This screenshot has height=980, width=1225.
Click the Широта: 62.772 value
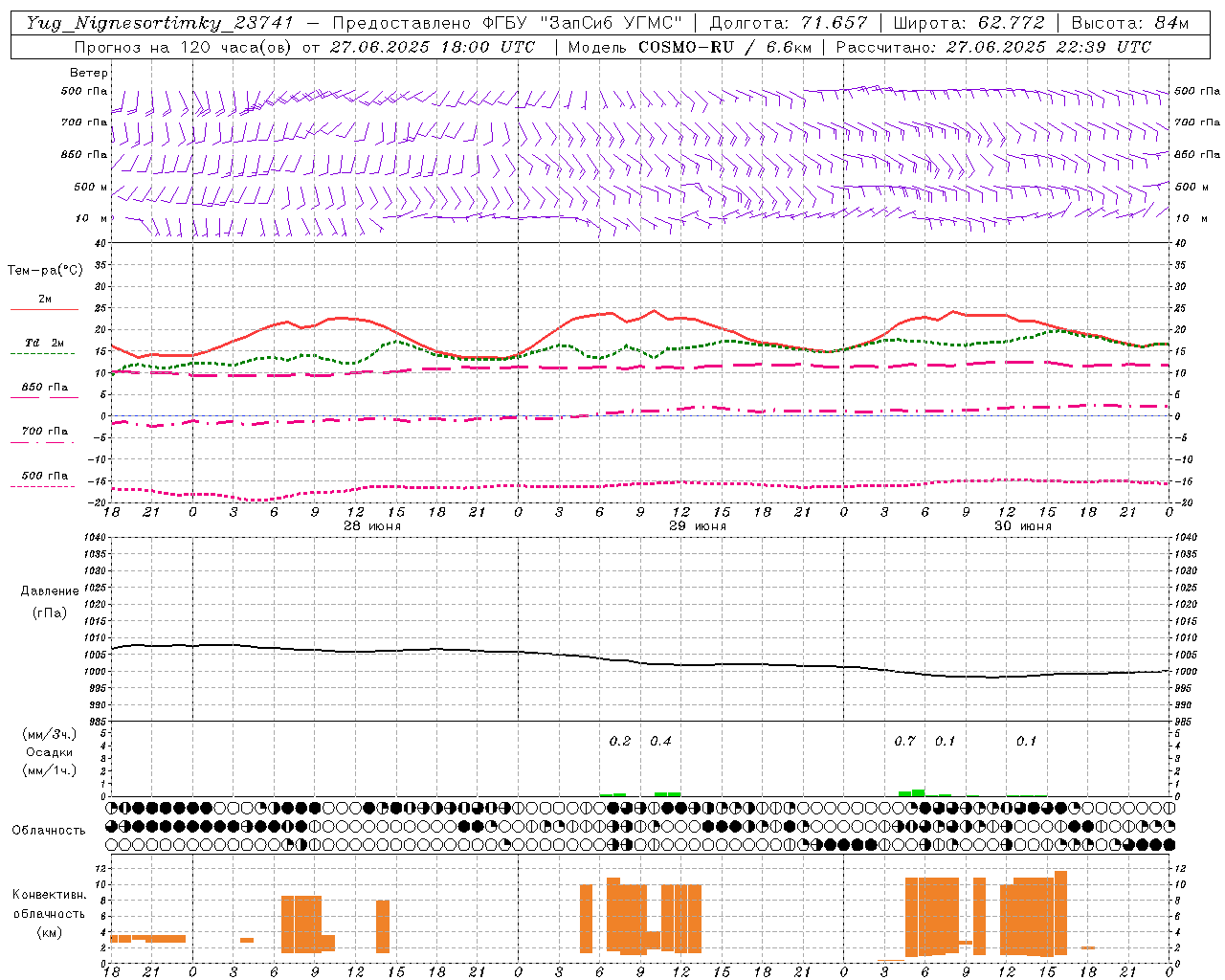969,23
